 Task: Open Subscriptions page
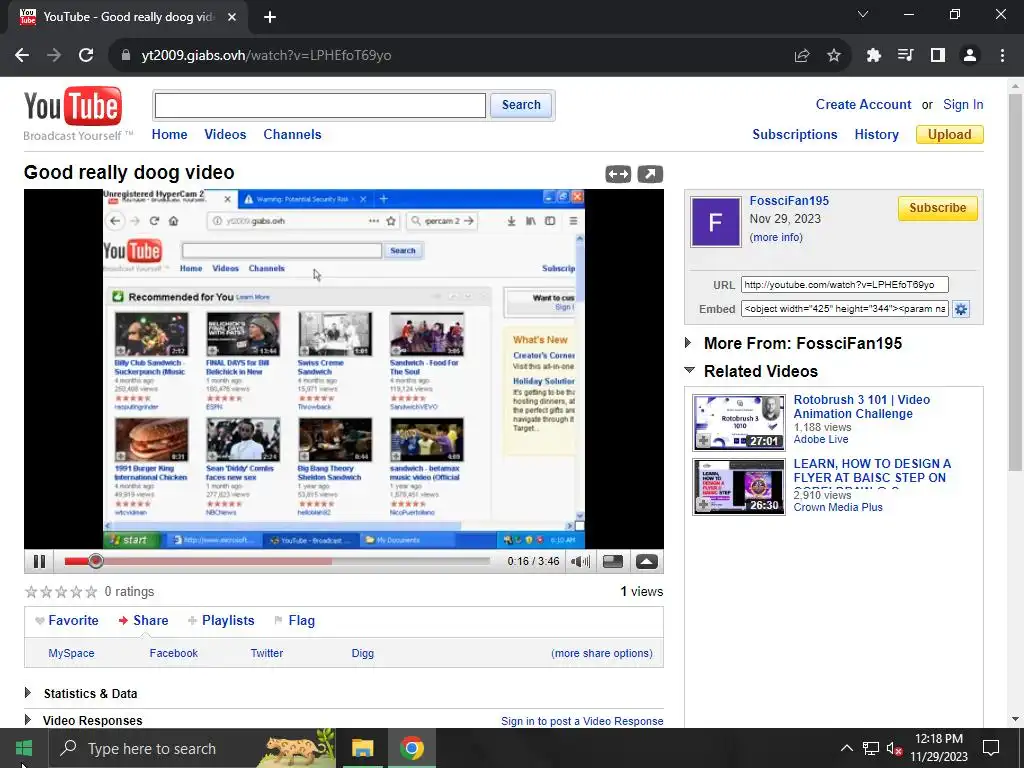795,135
